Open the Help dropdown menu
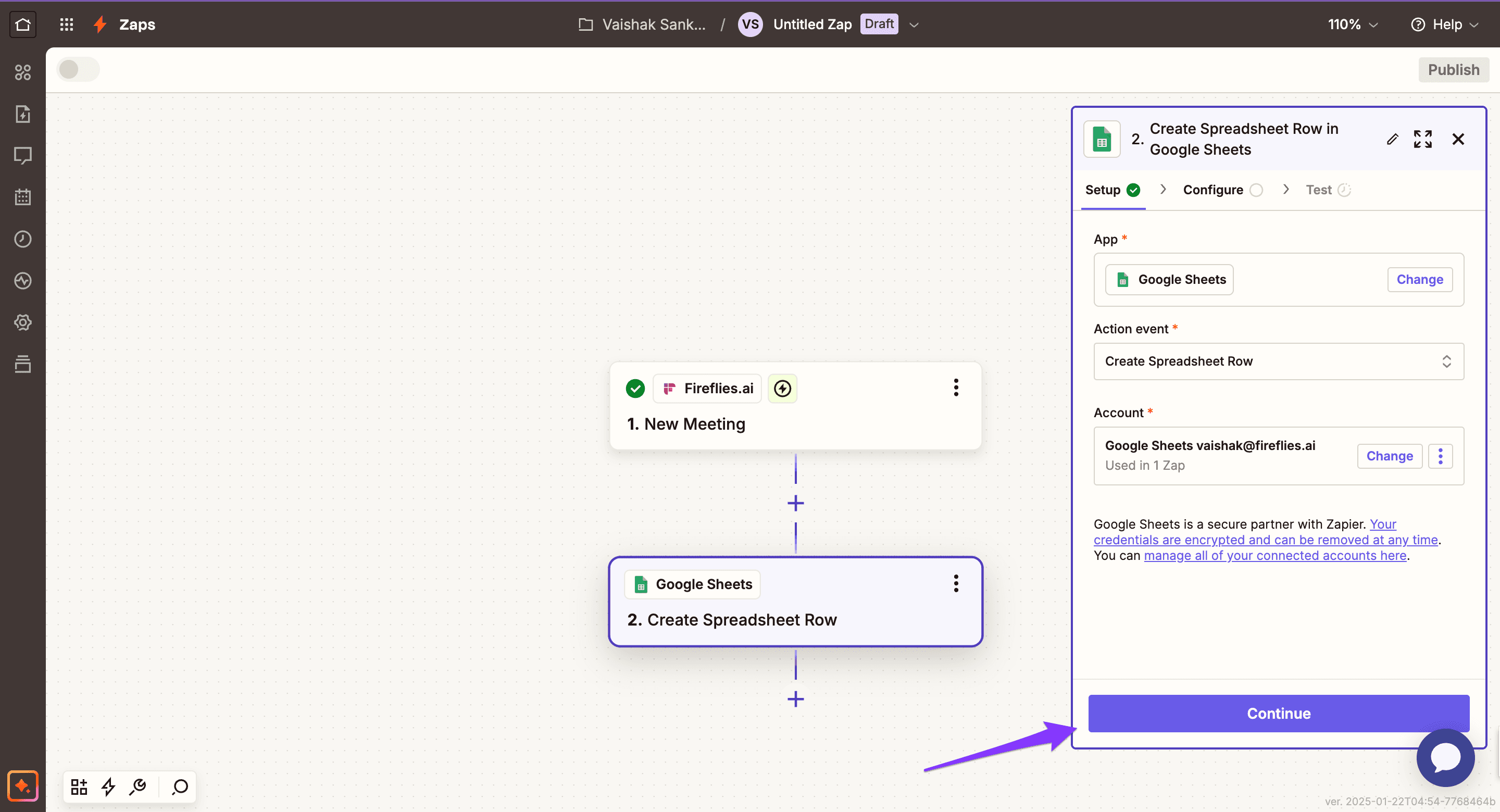The height and width of the screenshot is (812, 1500). tap(1445, 24)
